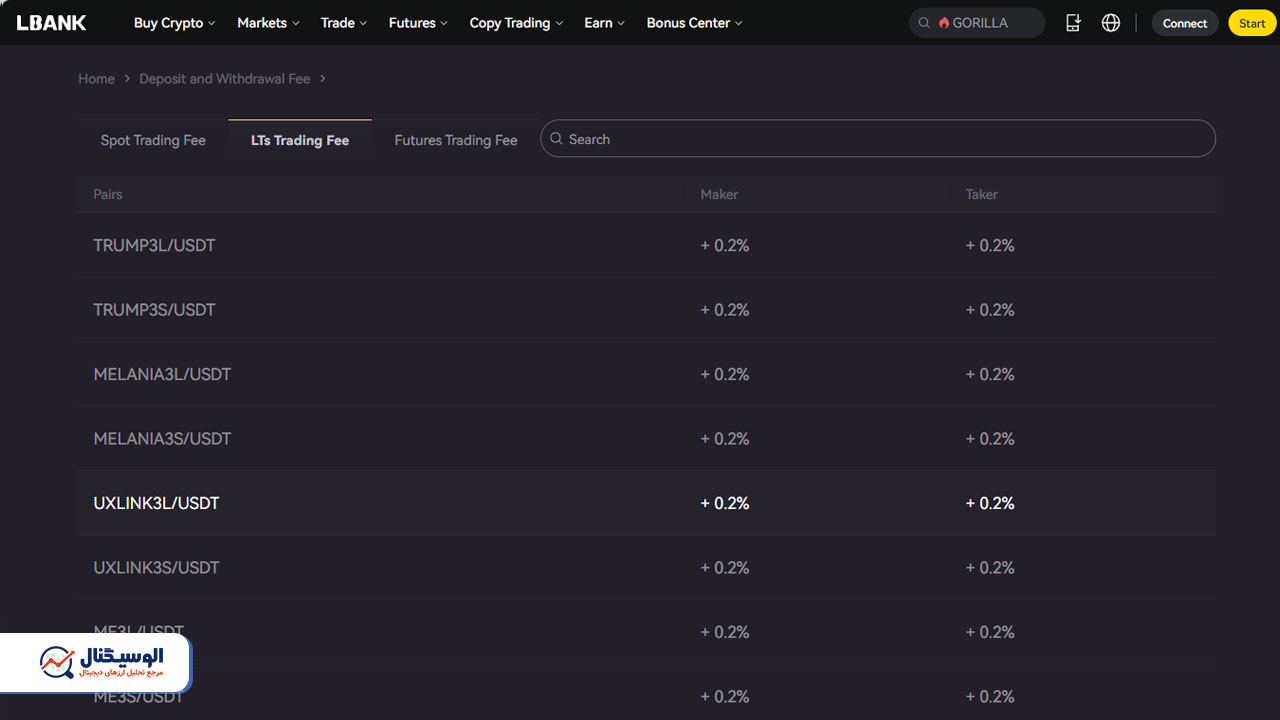
Task: Click Maker fee of TRUMP3S/USDT
Action: (x=725, y=310)
